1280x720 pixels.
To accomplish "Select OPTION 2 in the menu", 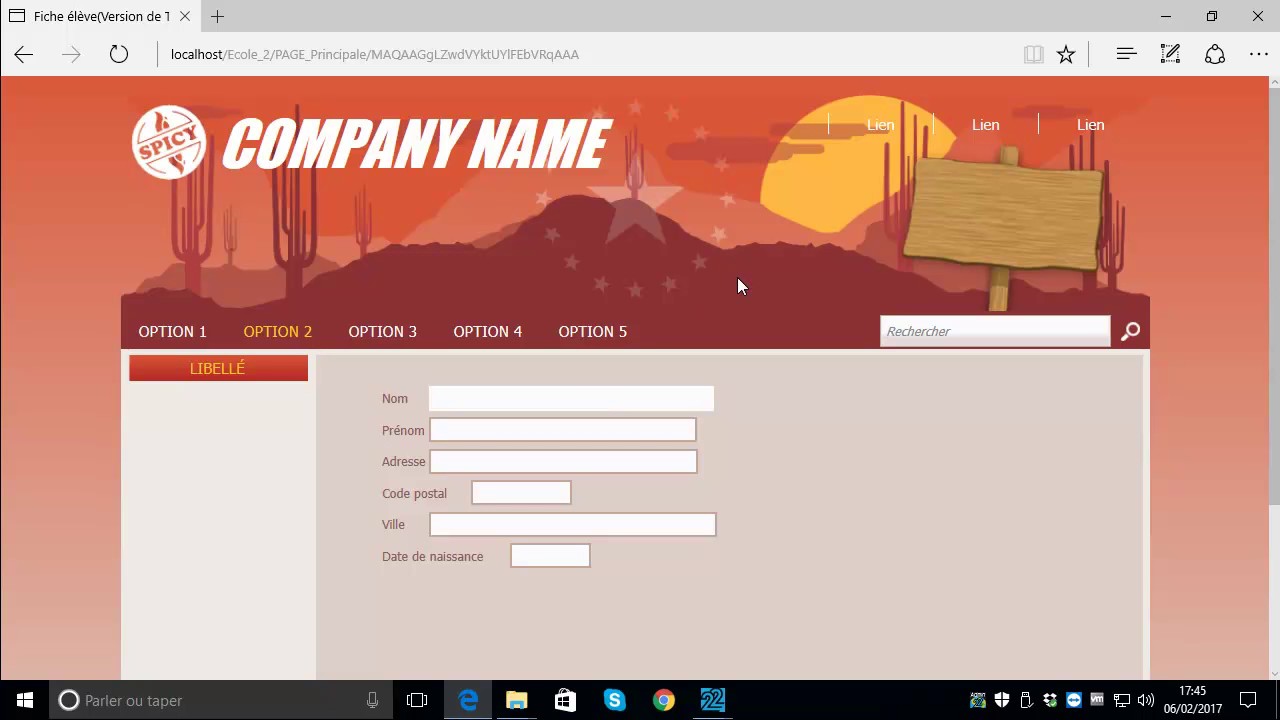I will coord(278,332).
